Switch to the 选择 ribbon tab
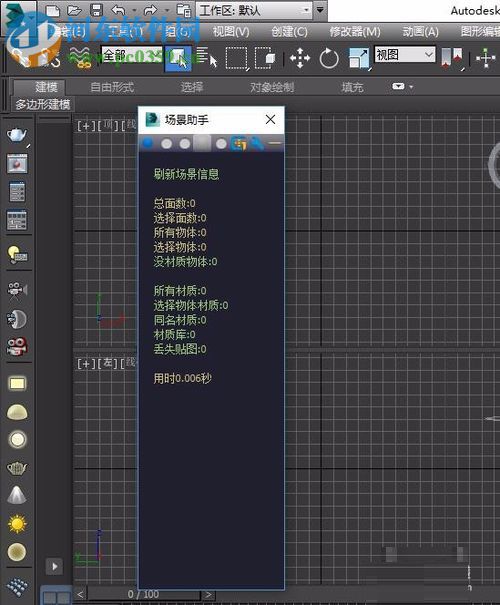 click(192, 87)
